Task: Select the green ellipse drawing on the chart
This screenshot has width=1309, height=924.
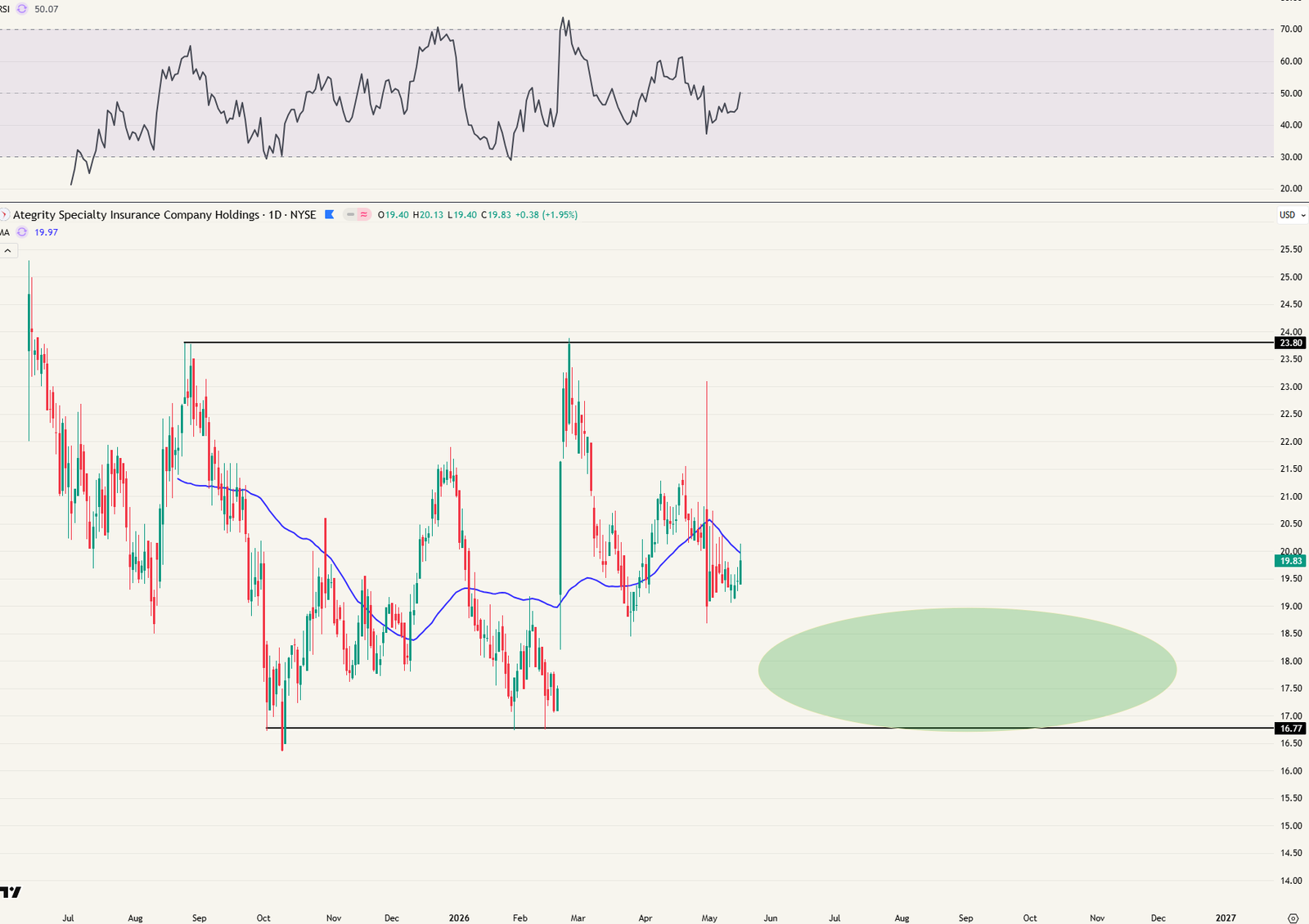Action: [x=967, y=669]
